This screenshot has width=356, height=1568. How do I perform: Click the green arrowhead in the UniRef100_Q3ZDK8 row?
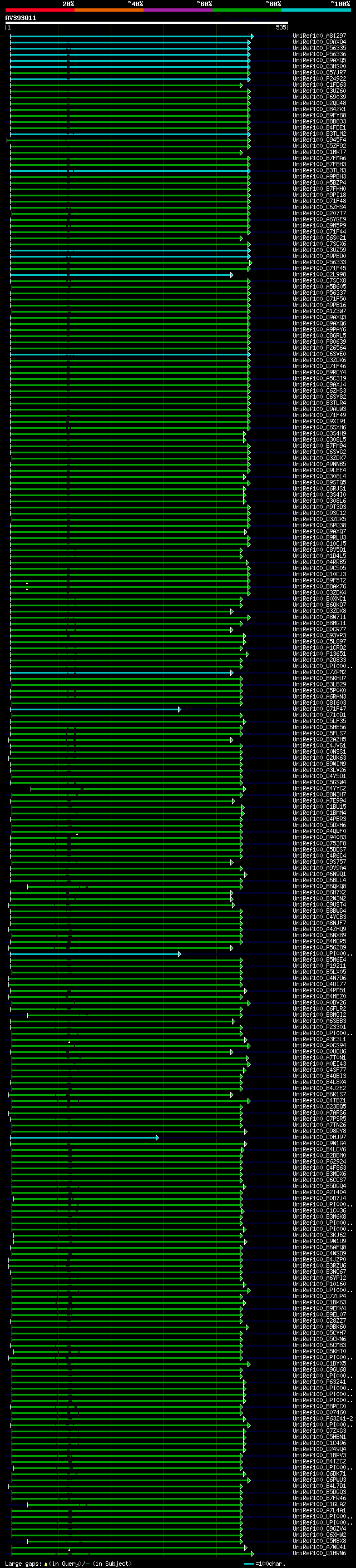pos(231,612)
